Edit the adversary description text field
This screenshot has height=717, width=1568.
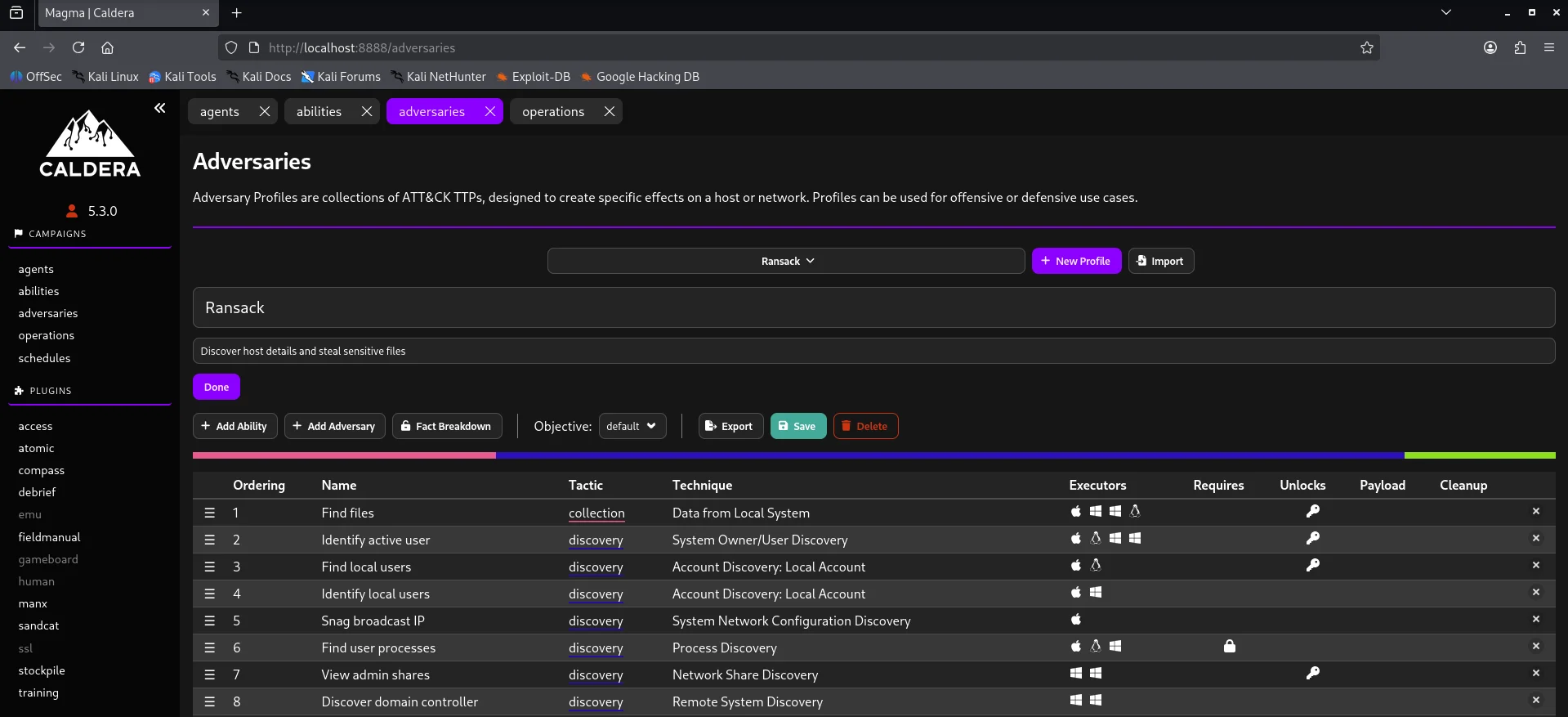(x=873, y=351)
